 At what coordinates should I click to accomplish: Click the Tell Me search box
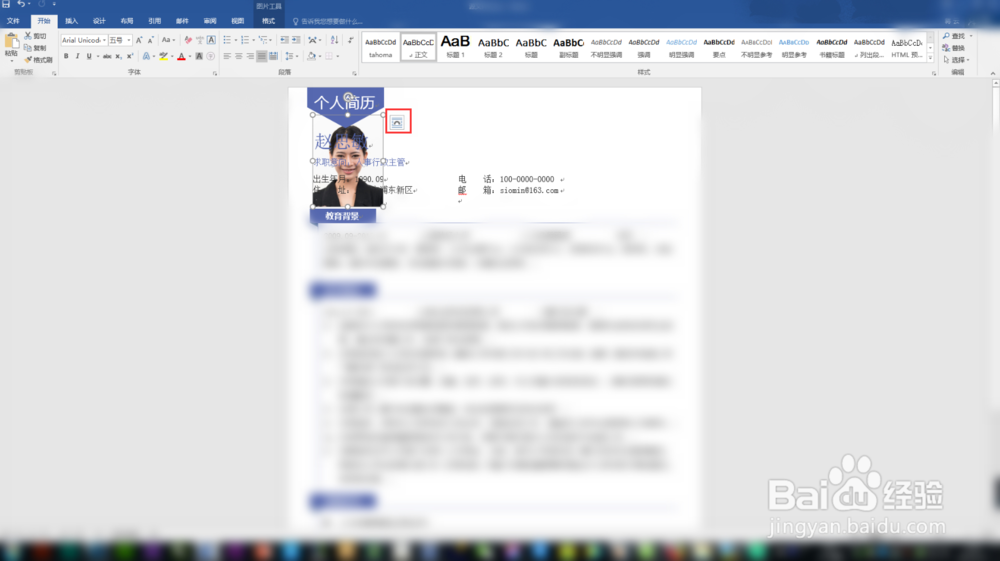point(328,21)
